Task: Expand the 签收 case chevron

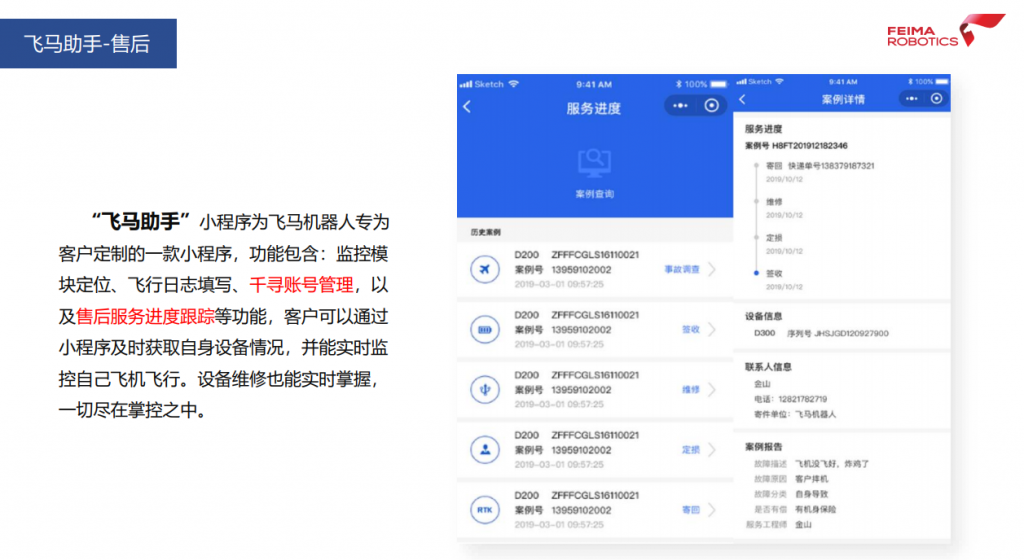Action: tap(712, 330)
